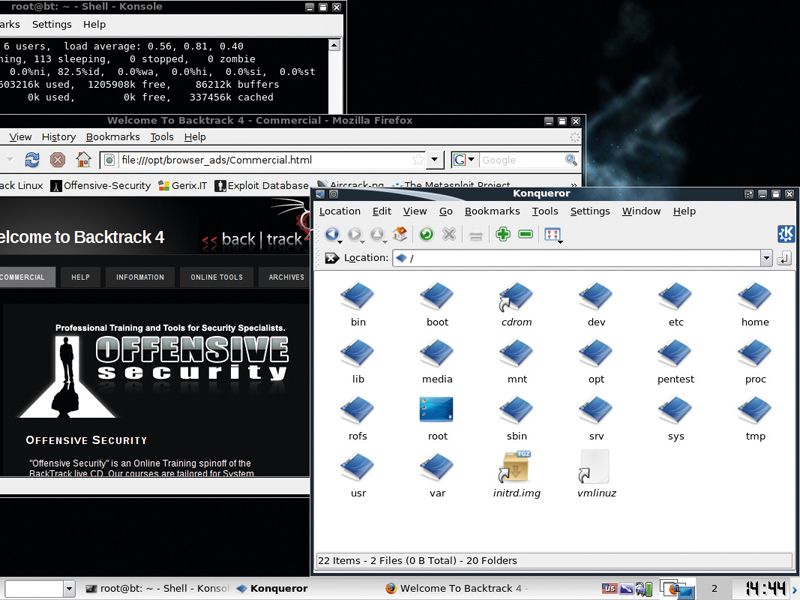Image resolution: width=800 pixels, height=600 pixels.
Task: Navigate up a directory in Konqueror
Action: point(377,234)
